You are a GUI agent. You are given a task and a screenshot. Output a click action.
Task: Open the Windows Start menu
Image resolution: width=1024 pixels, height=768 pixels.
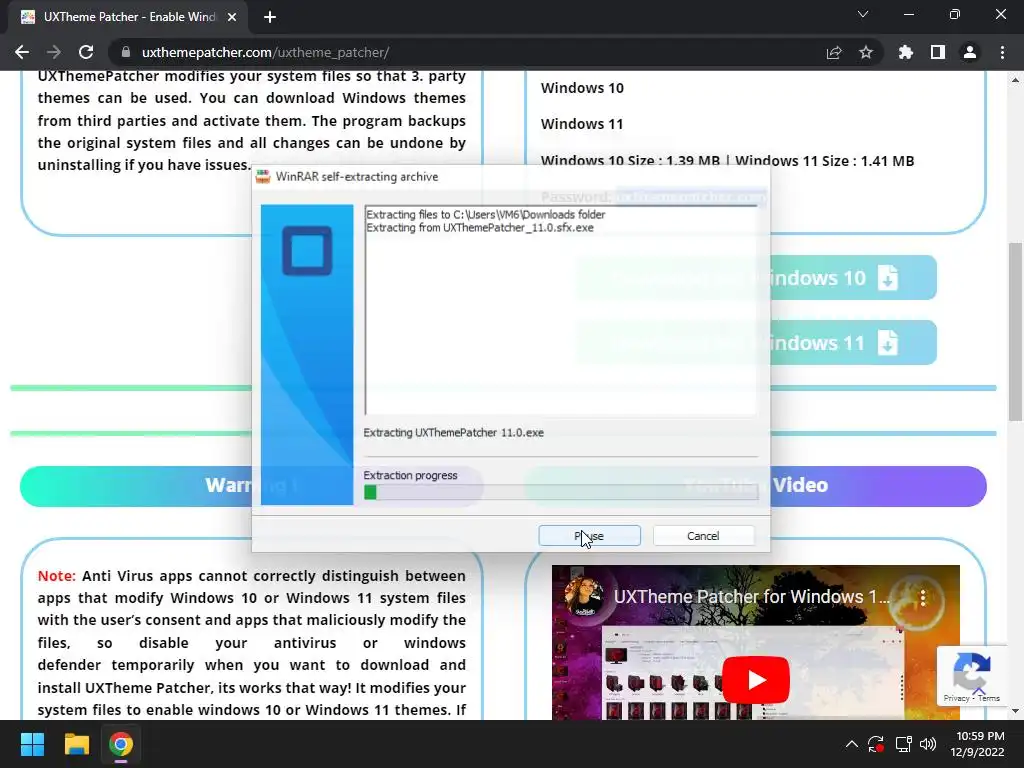tap(32, 744)
